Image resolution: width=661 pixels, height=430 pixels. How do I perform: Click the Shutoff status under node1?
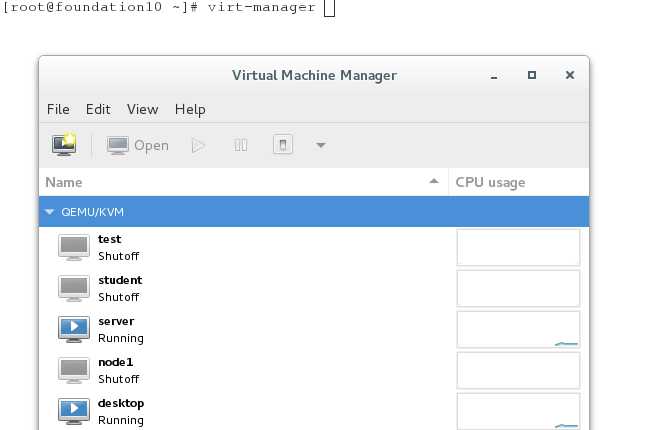pyautogui.click(x=118, y=379)
